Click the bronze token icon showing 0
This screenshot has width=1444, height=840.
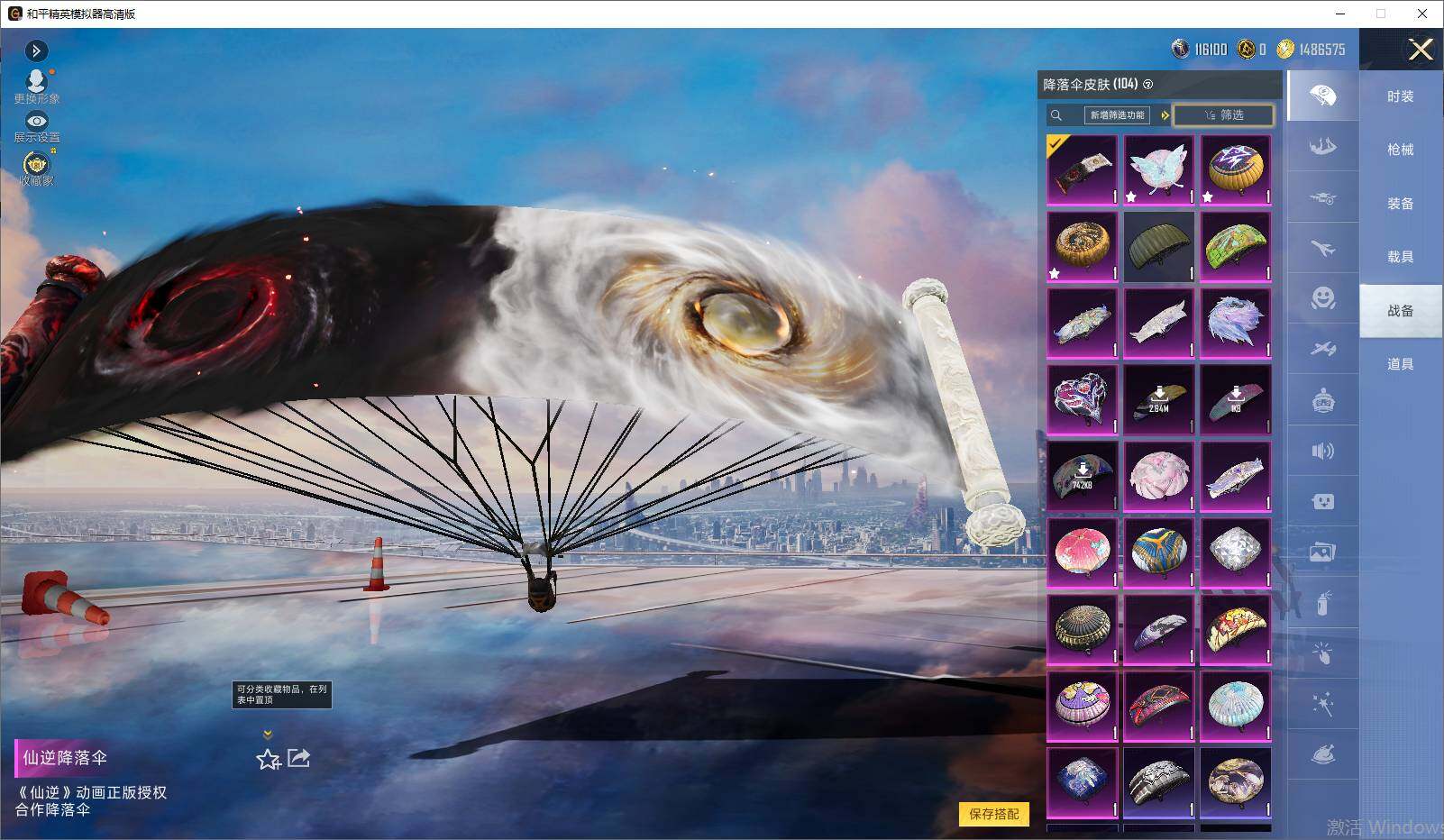pyautogui.click(x=1247, y=49)
